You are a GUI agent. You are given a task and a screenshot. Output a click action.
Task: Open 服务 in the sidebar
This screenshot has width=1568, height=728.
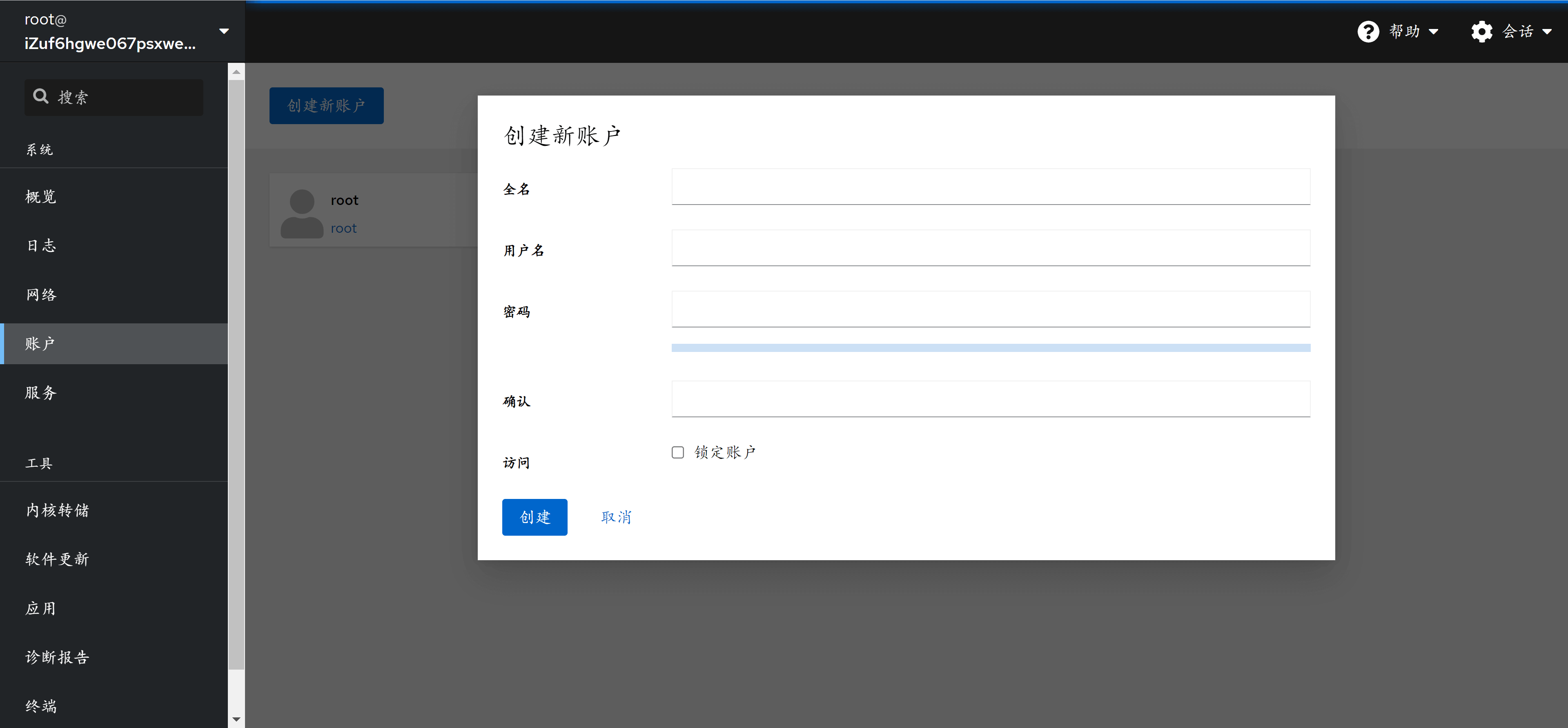tap(41, 393)
